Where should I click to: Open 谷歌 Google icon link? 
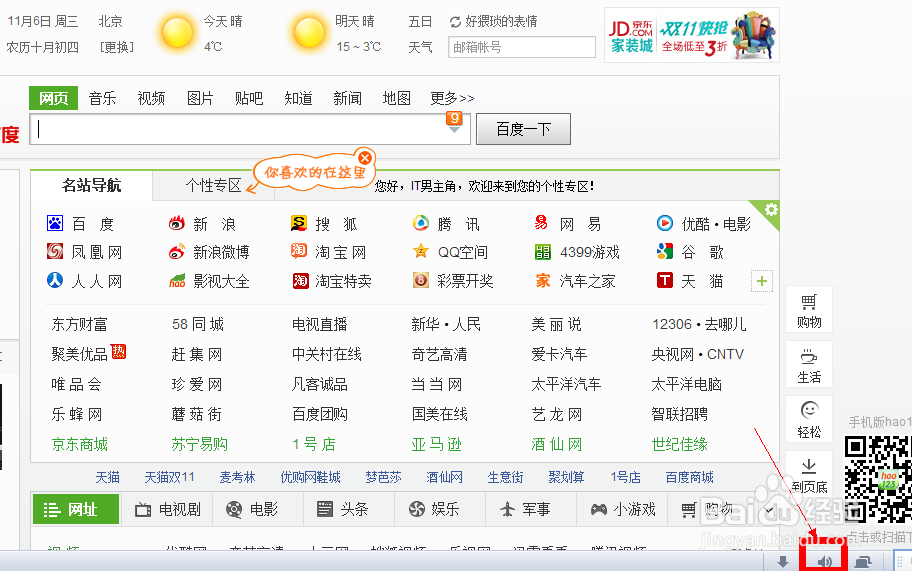point(665,251)
